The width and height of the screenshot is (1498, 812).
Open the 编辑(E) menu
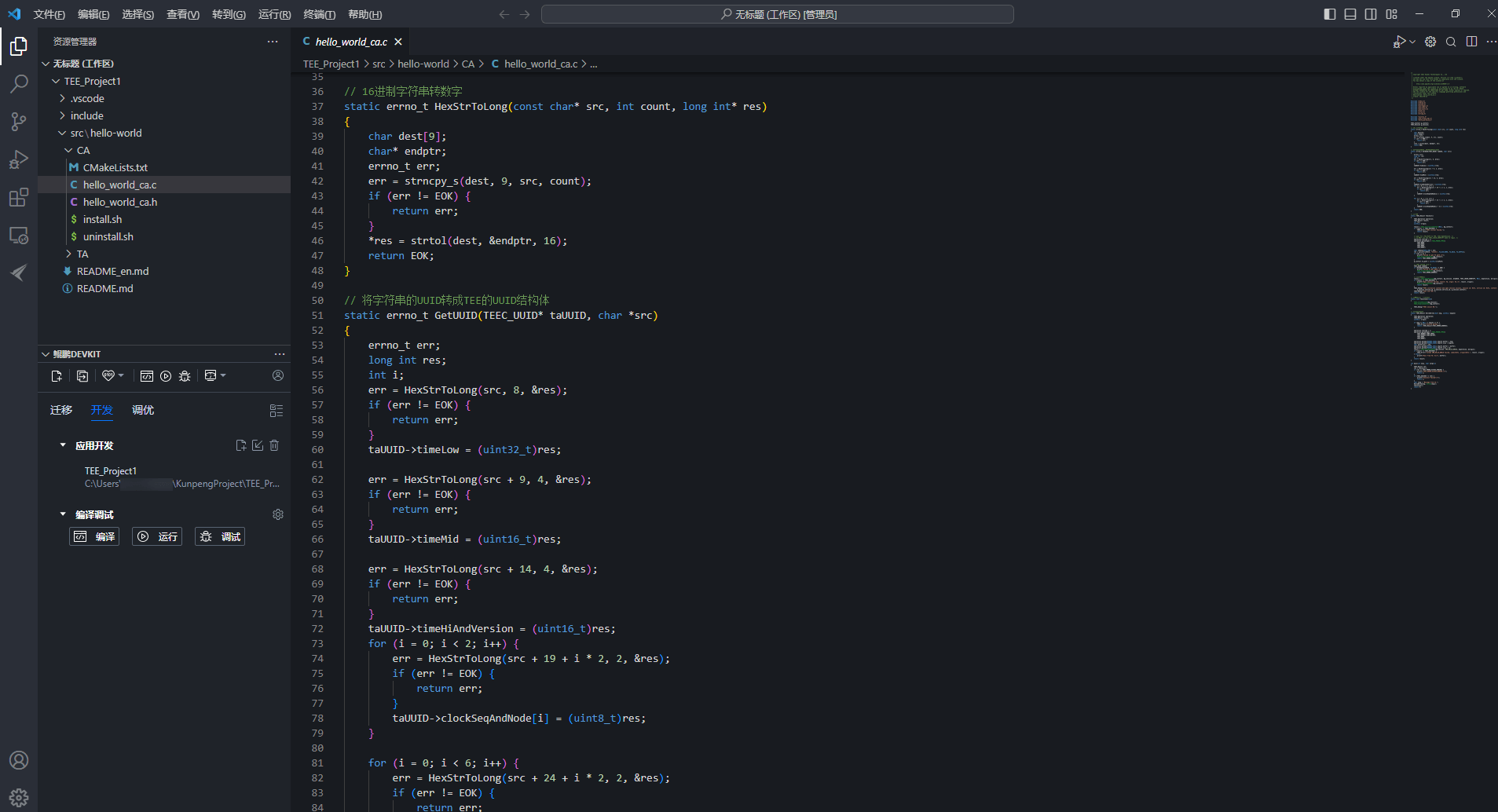point(93,14)
